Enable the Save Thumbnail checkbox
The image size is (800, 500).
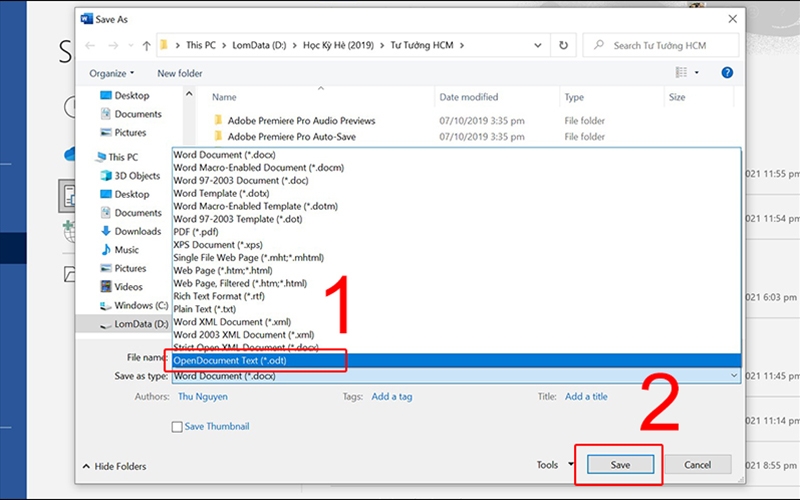(177, 426)
